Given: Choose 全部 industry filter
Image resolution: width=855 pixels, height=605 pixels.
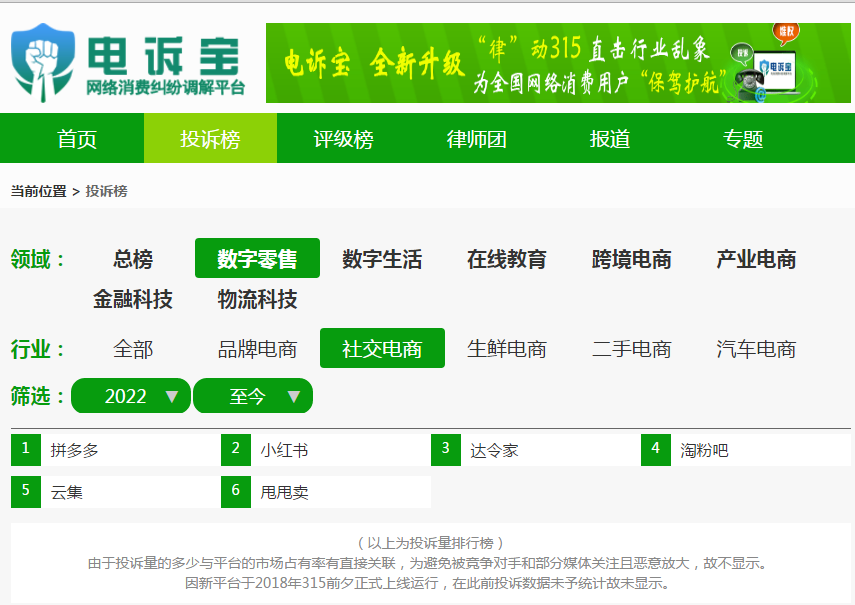Looking at the screenshot, I should tap(133, 348).
